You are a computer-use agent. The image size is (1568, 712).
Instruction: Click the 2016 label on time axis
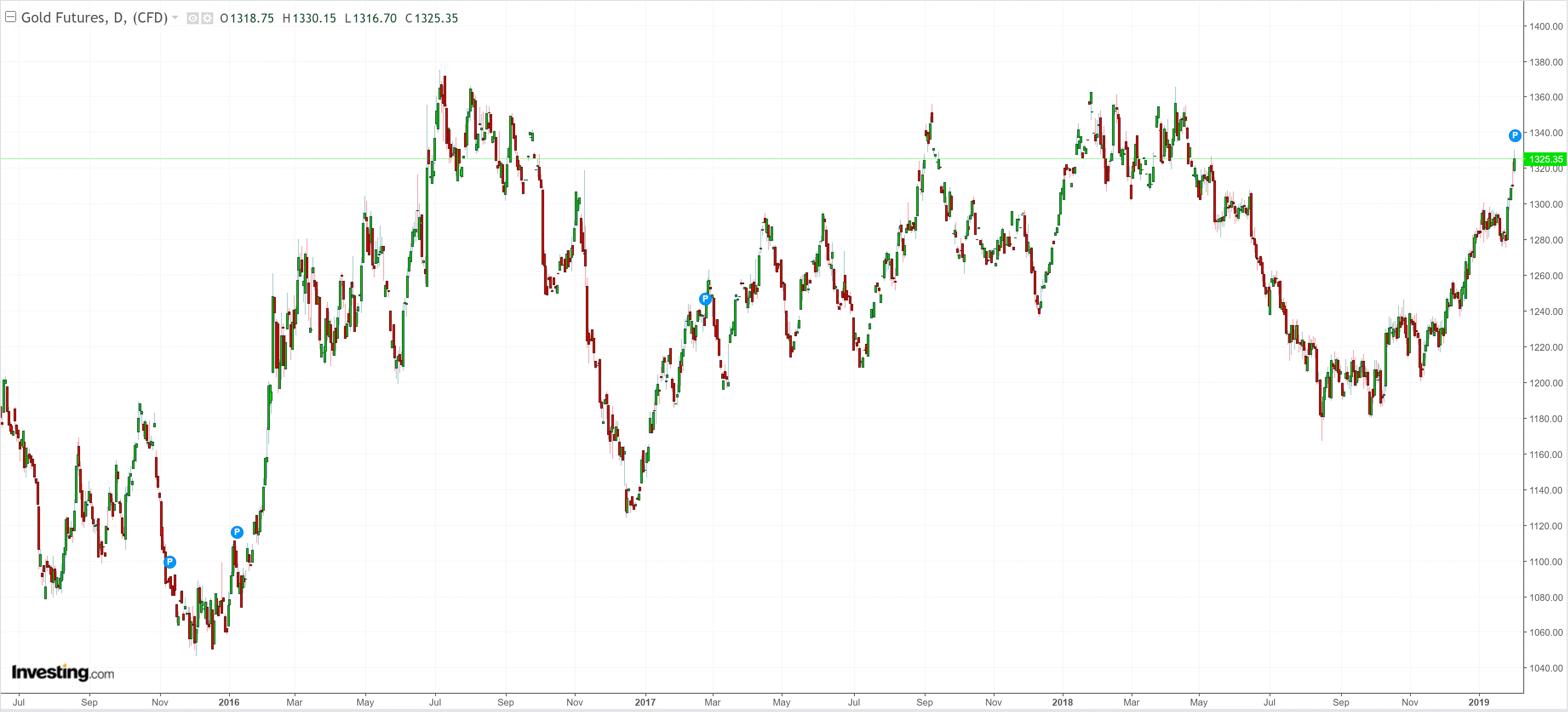tap(229, 702)
